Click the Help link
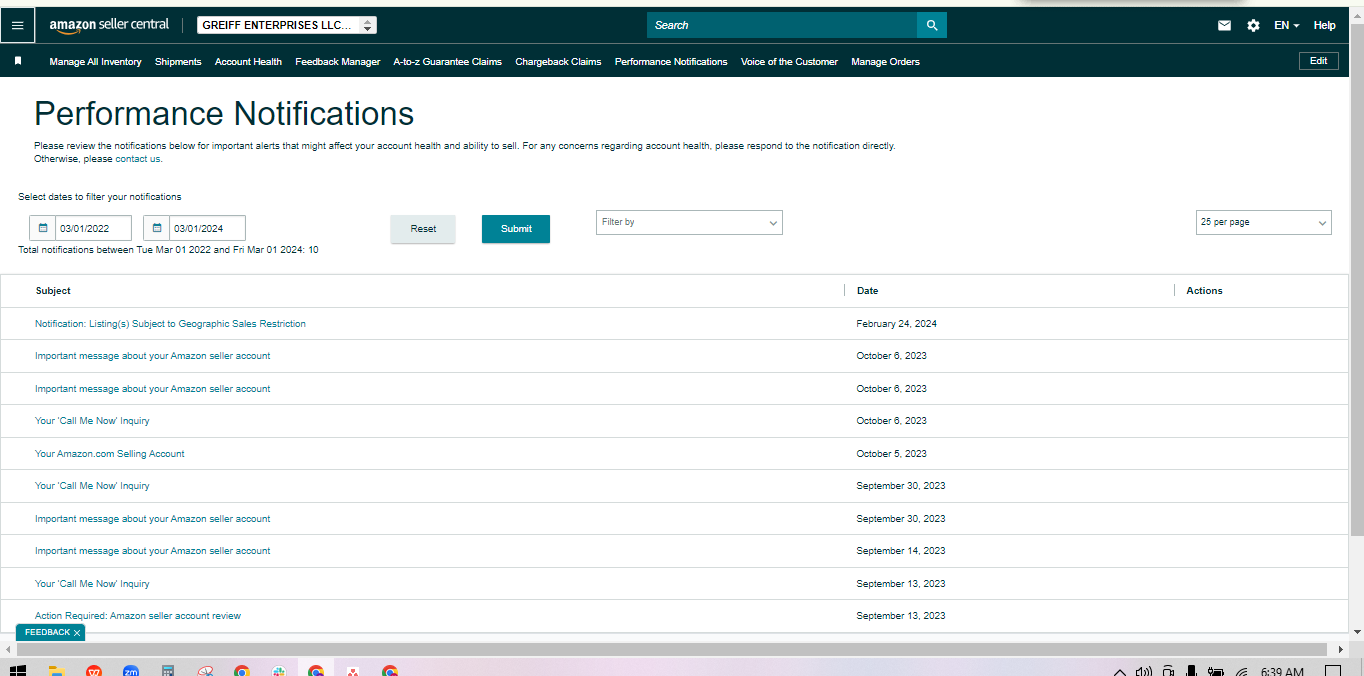 pos(1324,25)
